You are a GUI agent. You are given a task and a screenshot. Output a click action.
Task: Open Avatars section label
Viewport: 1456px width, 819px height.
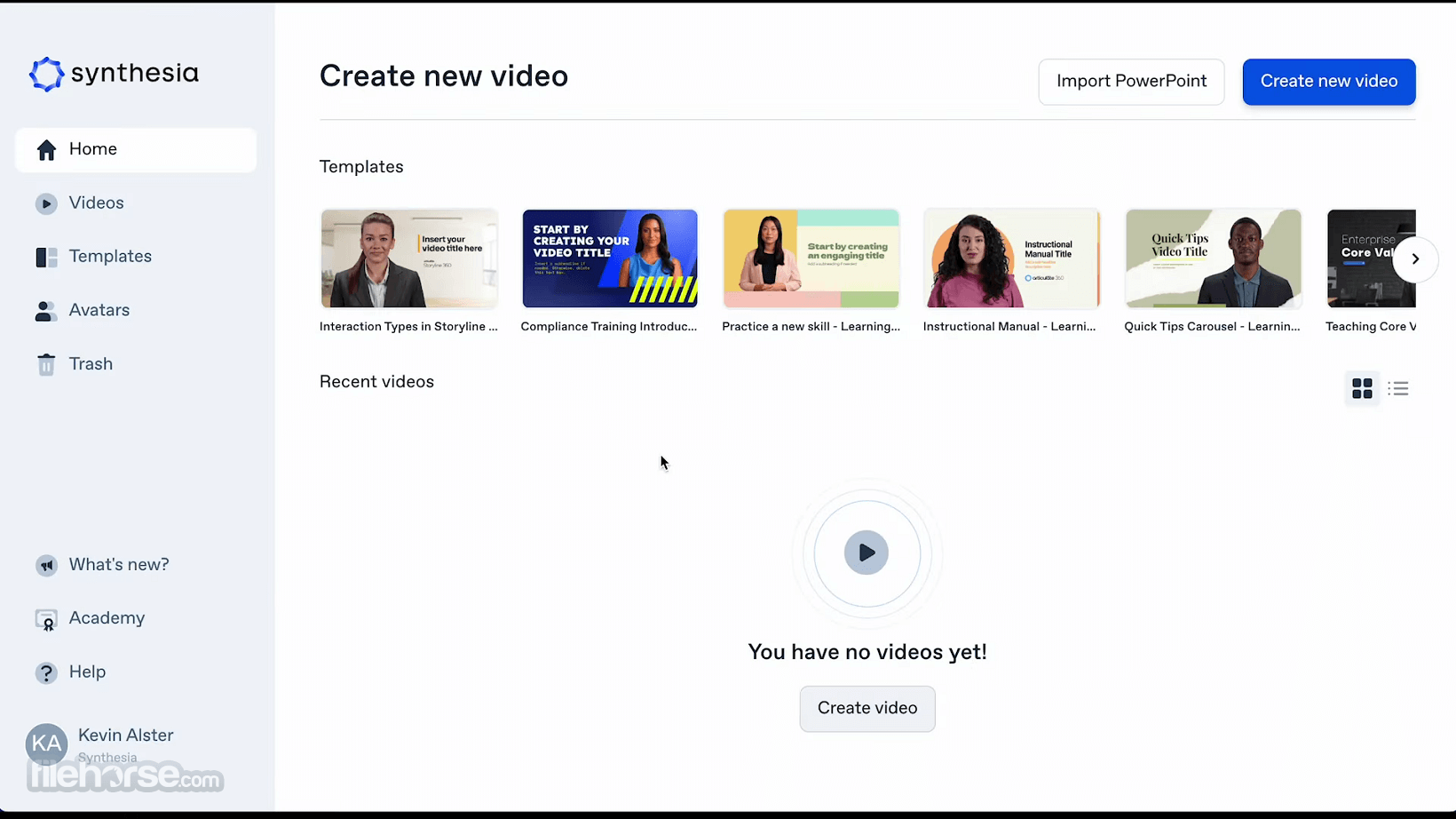(x=99, y=310)
